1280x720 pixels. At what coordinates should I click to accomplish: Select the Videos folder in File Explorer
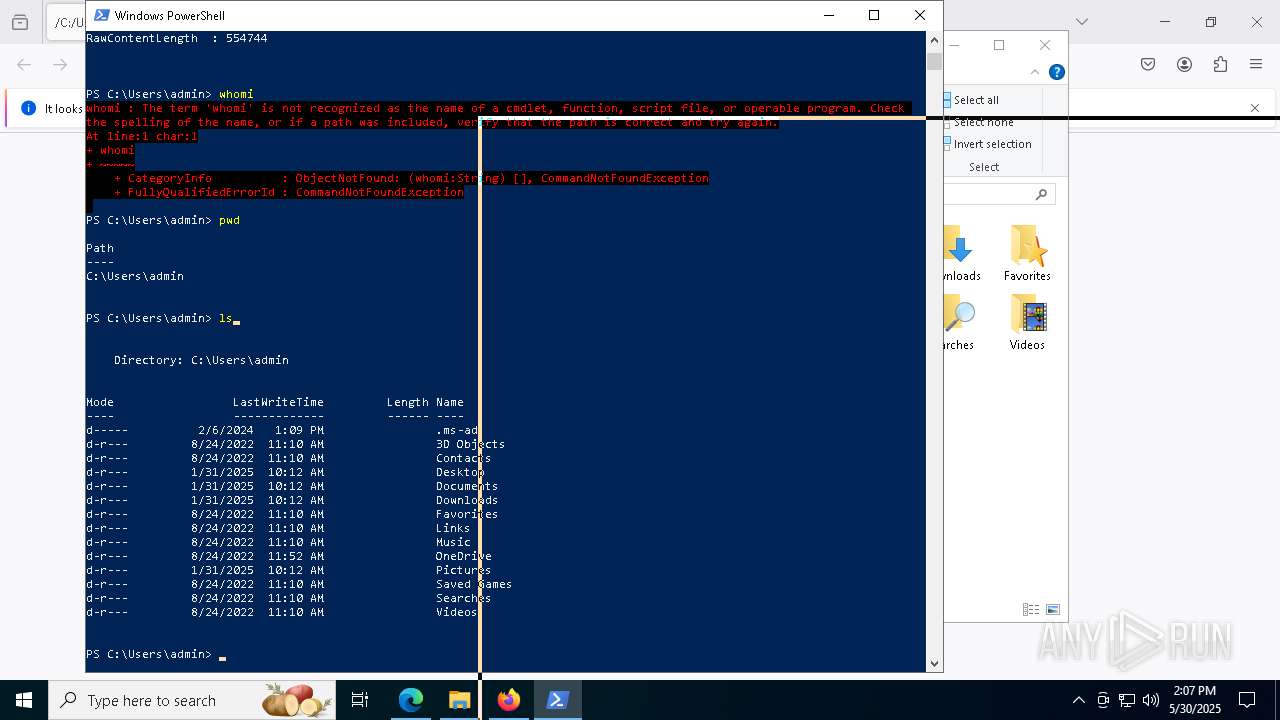coord(1027,323)
